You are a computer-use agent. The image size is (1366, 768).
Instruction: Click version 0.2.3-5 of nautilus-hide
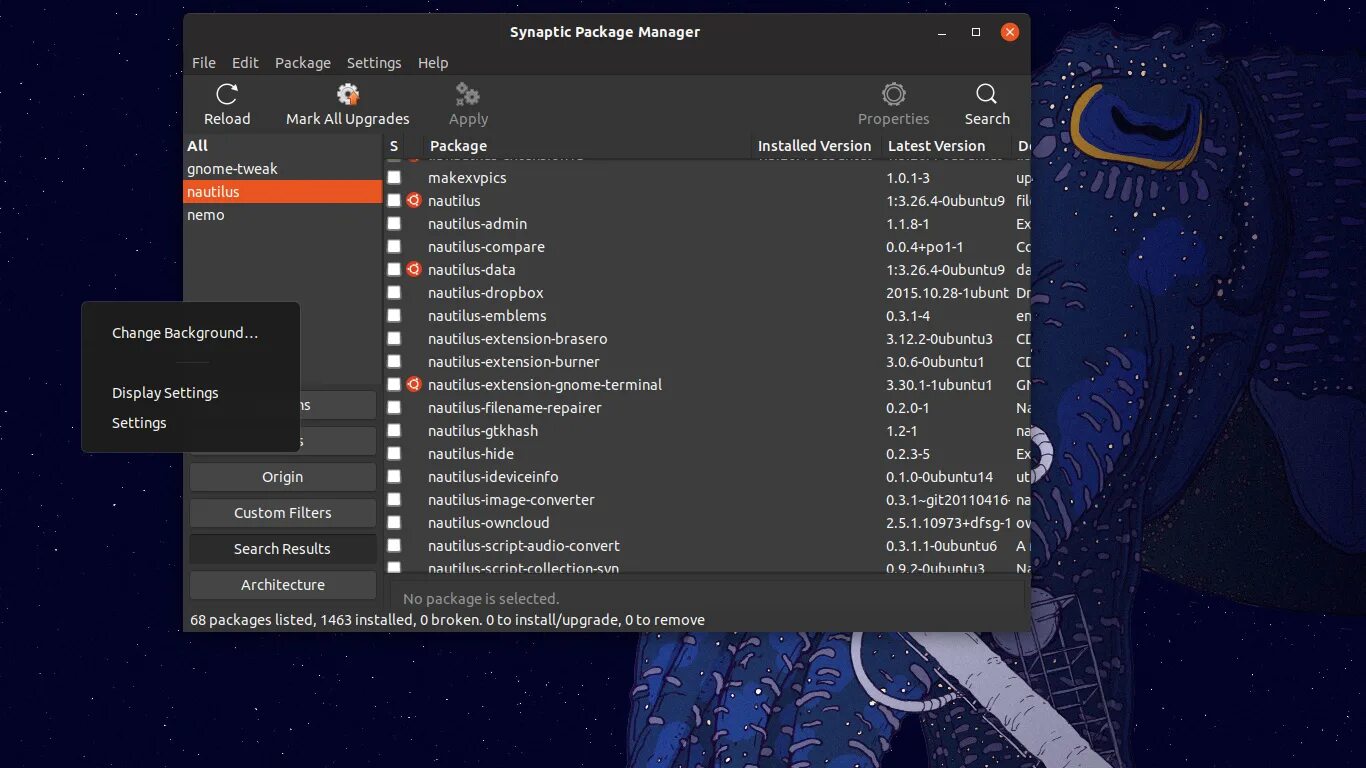click(909, 454)
